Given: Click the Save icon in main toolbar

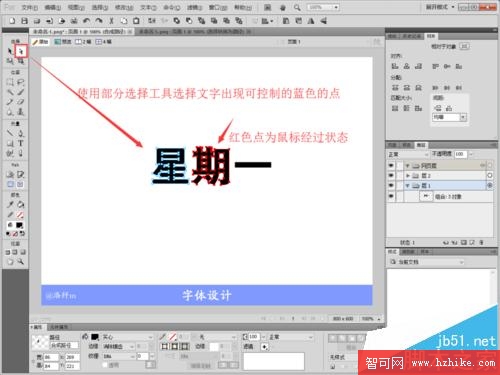Looking at the screenshot, I should [x=24, y=21].
